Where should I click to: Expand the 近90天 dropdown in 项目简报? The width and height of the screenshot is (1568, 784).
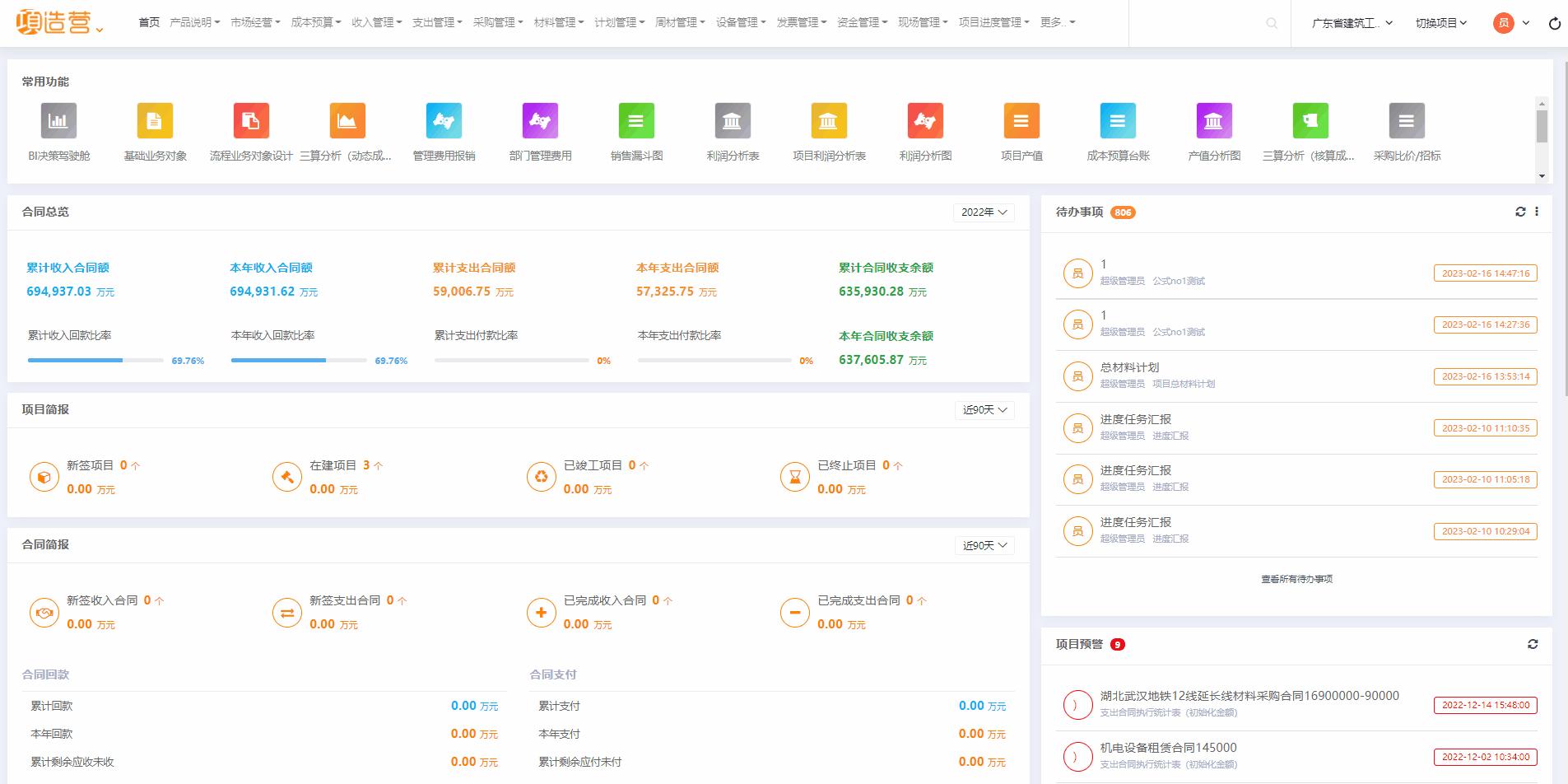tap(983, 409)
